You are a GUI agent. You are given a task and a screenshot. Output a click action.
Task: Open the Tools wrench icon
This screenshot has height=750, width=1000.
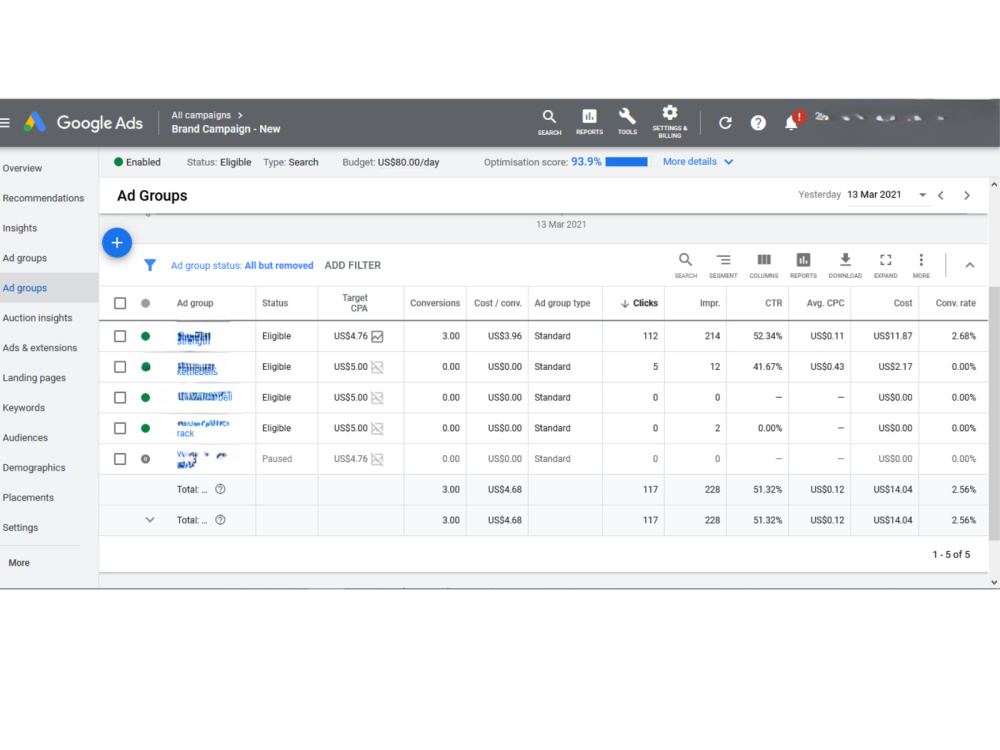pos(627,121)
